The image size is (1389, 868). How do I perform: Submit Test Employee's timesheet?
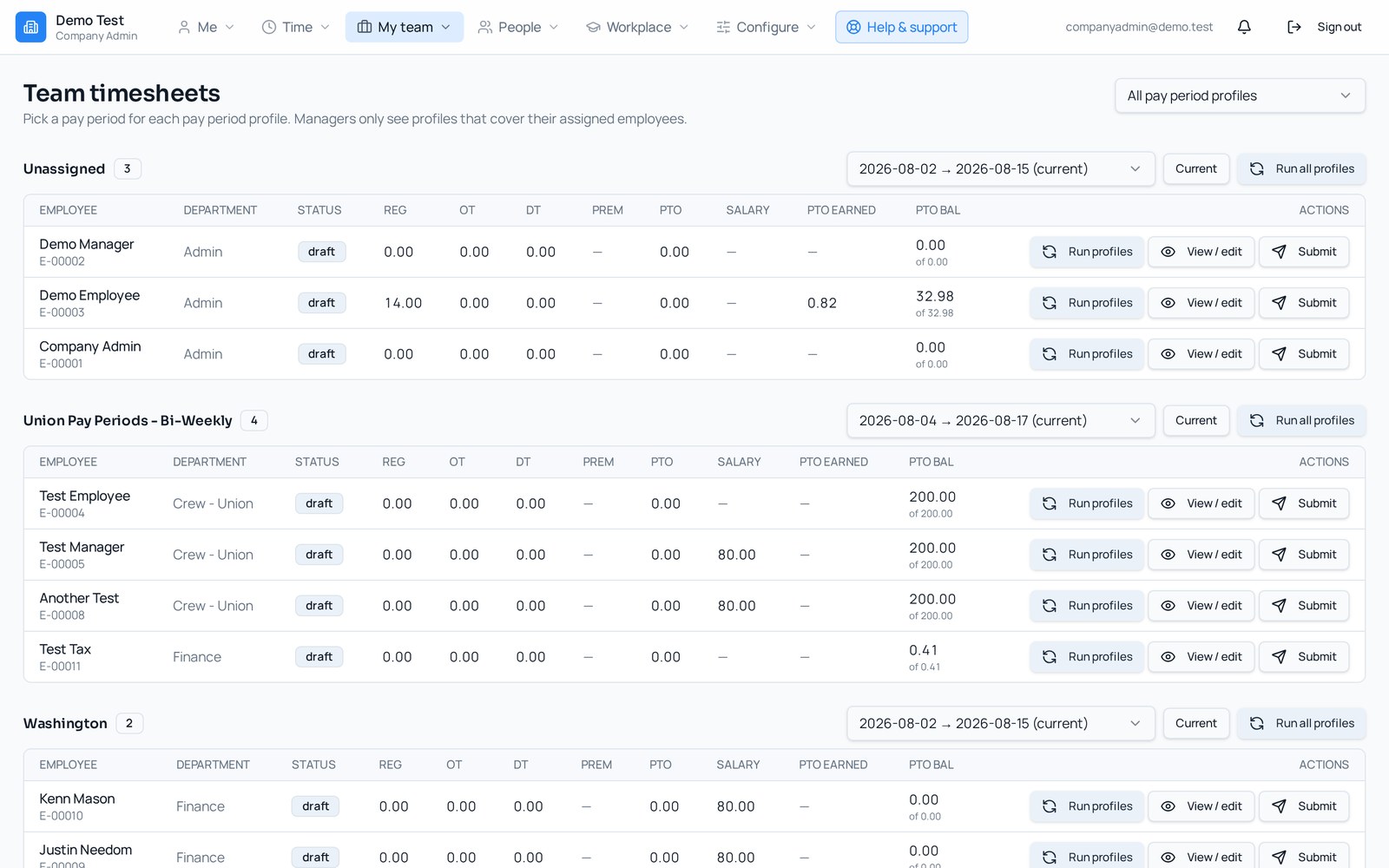tap(1304, 503)
